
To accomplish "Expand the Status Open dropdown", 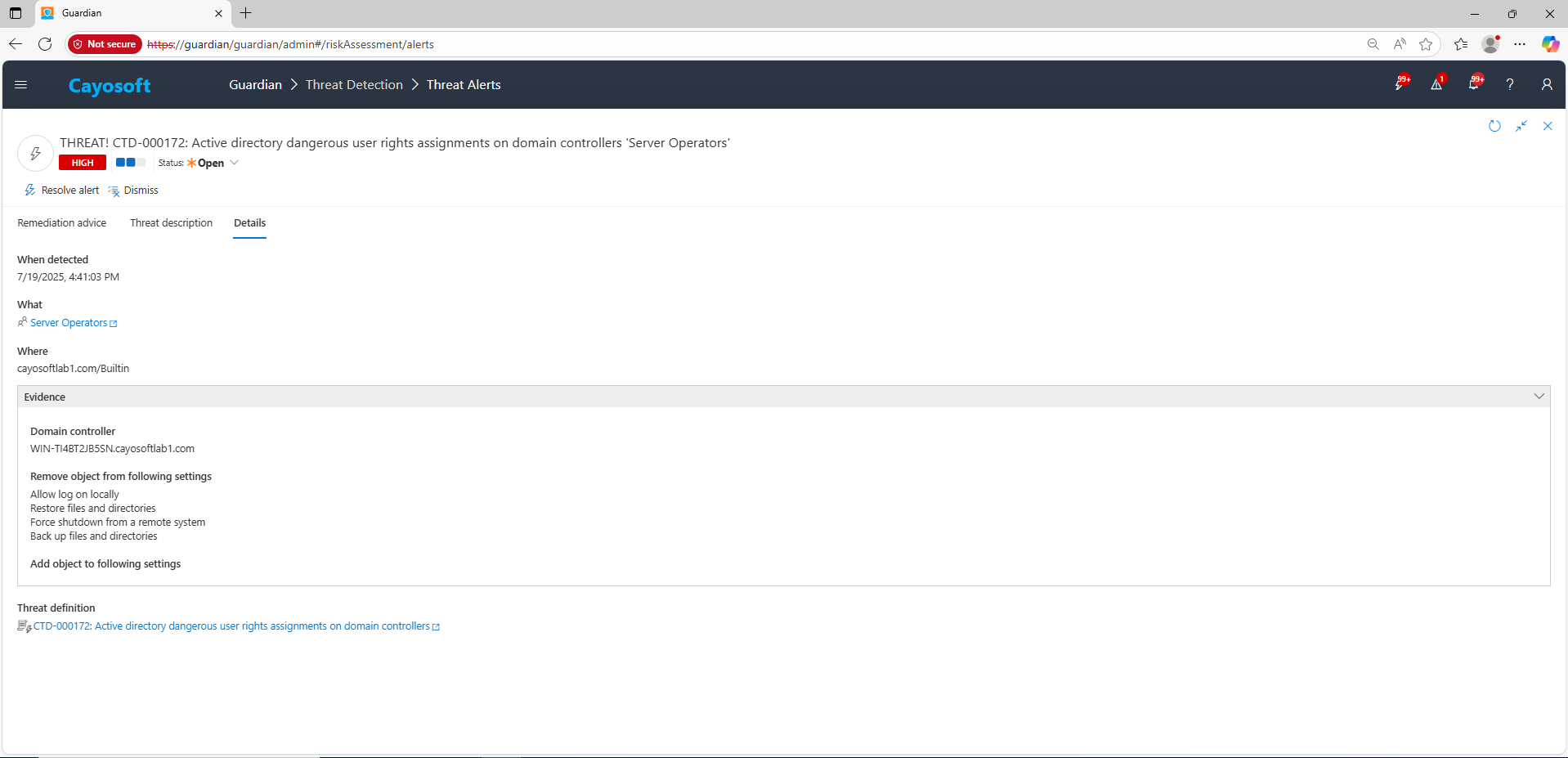I will pyautogui.click(x=234, y=163).
